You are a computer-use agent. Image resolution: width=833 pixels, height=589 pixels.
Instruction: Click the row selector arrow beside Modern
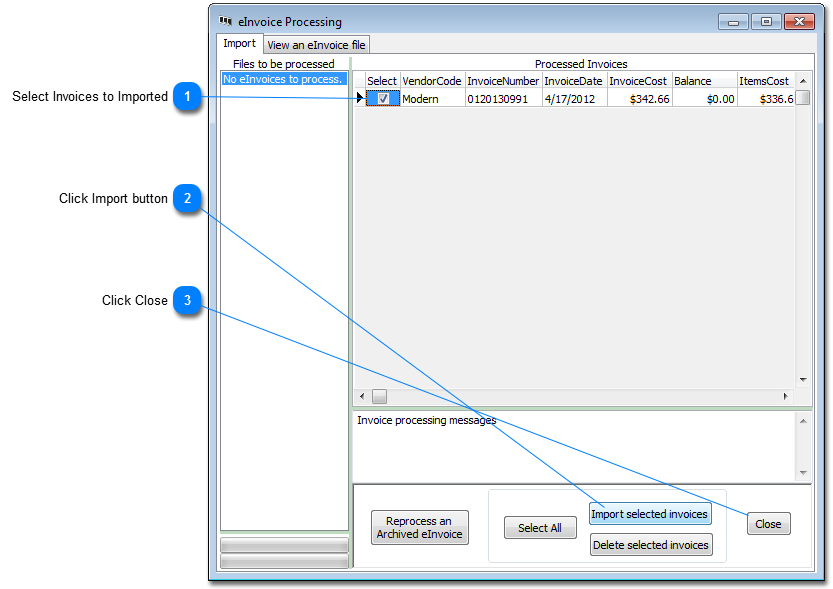tap(360, 98)
